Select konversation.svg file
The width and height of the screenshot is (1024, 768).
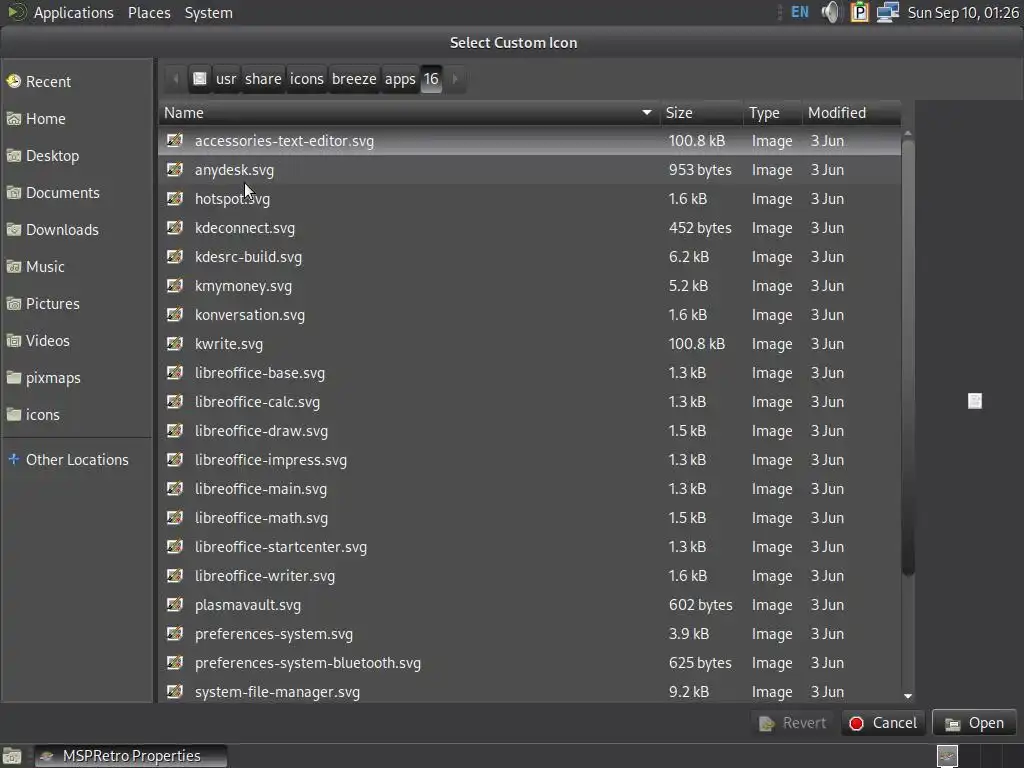pyautogui.click(x=530, y=315)
